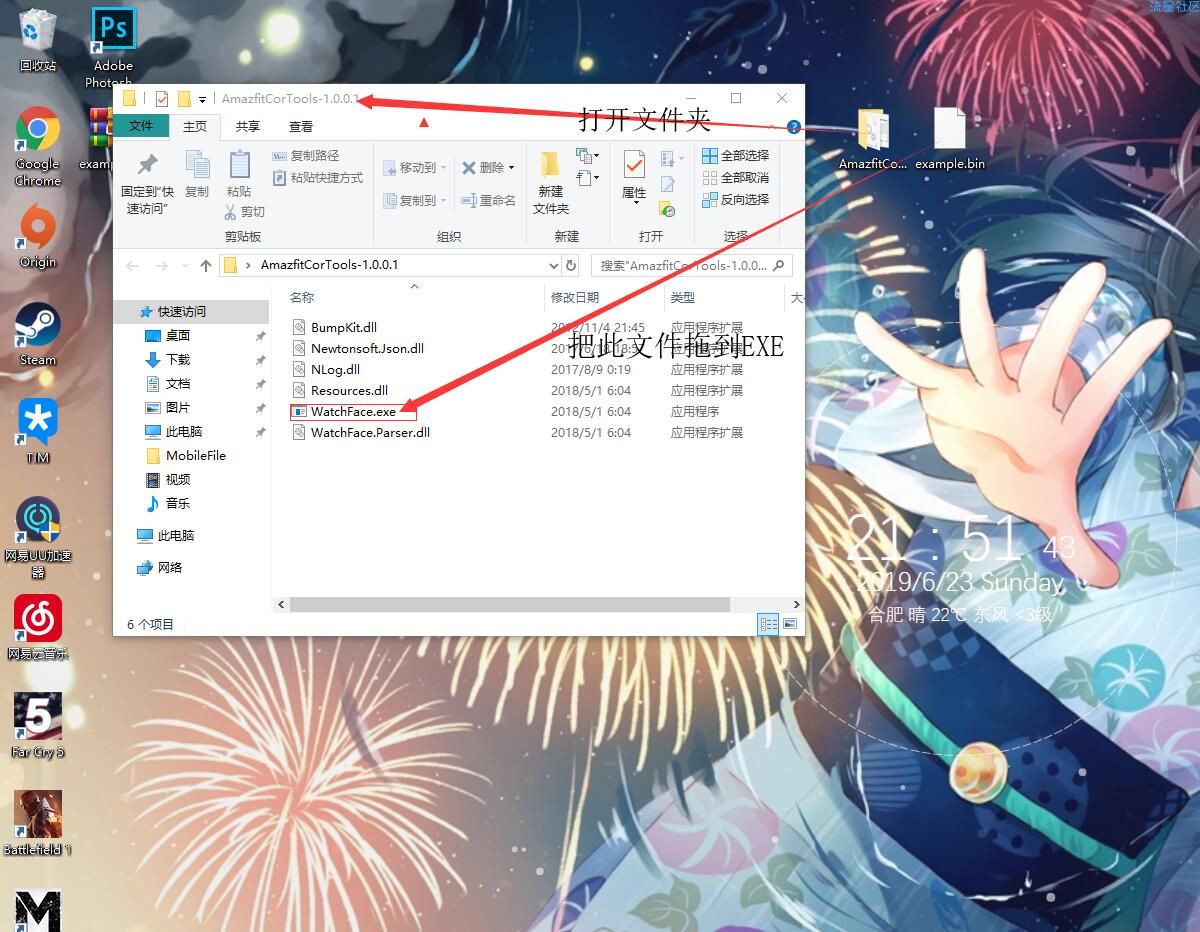Click the example.bin file on desktop
Image resolution: width=1200 pixels, height=932 pixels.
tap(950, 138)
